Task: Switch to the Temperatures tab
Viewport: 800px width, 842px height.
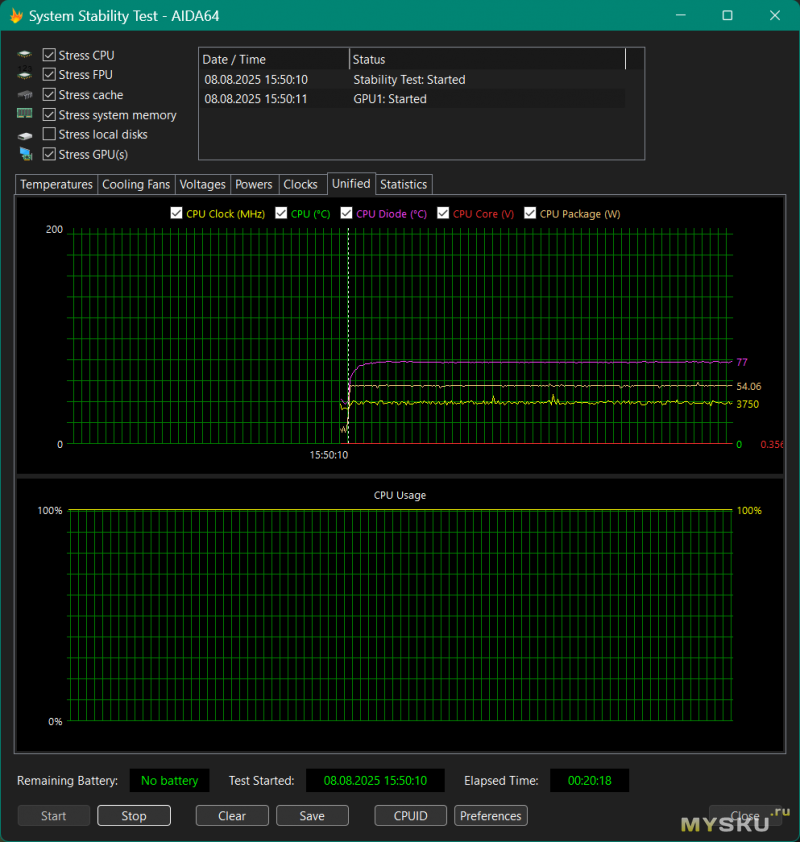Action: point(56,184)
